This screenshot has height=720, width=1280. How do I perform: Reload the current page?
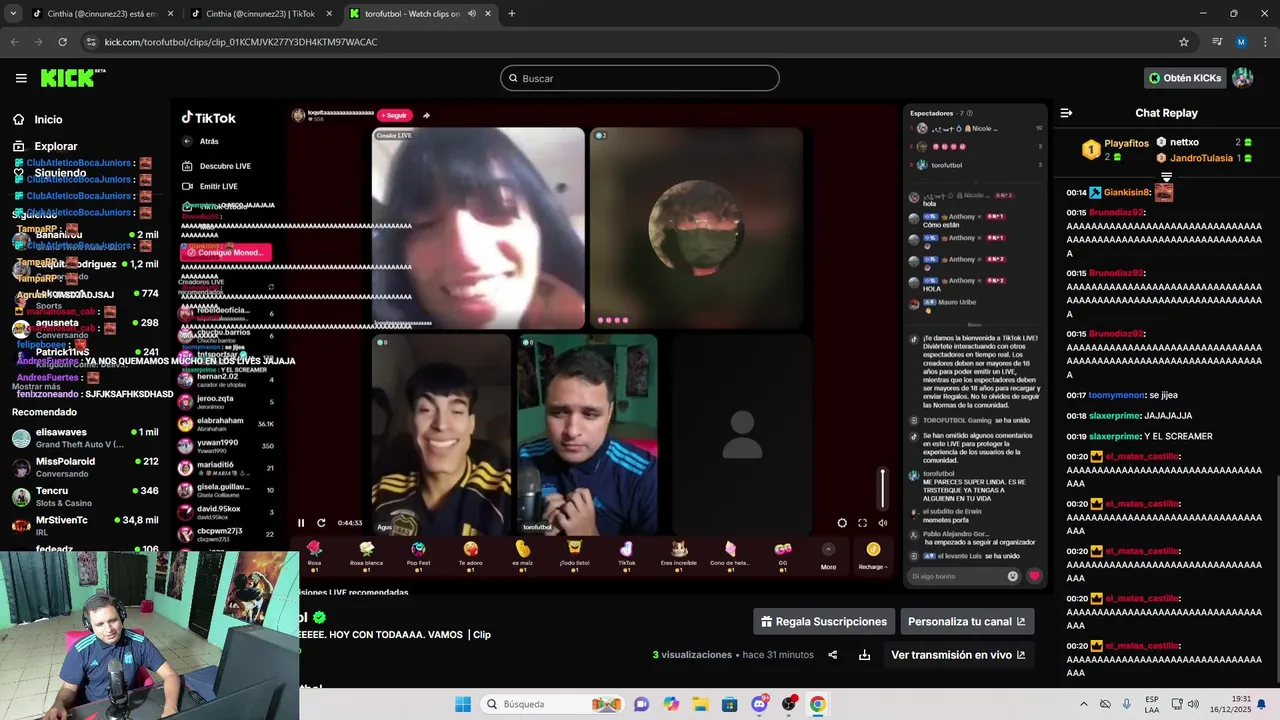[62, 42]
